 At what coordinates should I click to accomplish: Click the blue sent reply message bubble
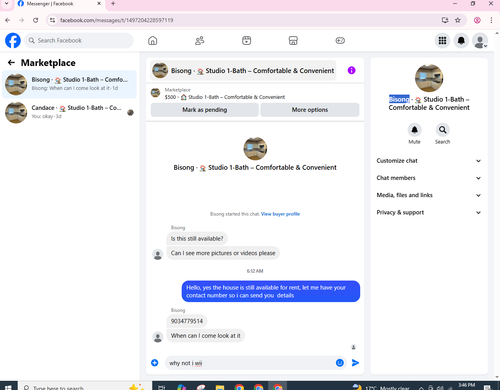point(271,291)
